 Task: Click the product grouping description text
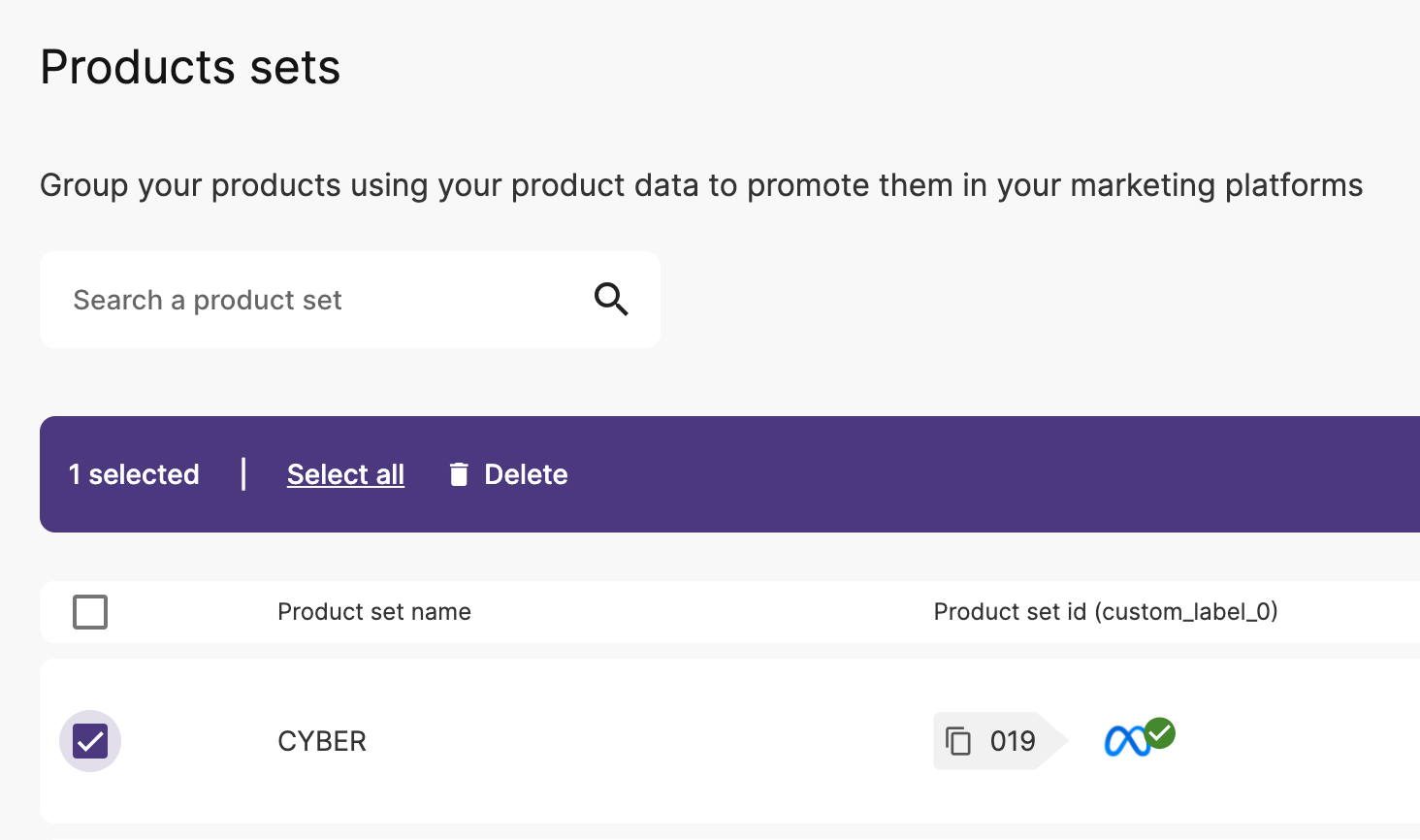click(x=701, y=185)
